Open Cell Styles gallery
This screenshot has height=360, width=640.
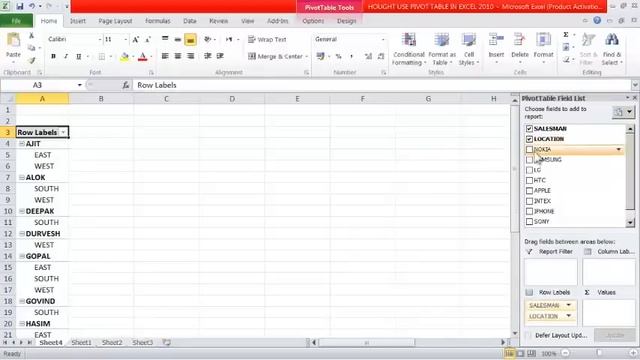tap(469, 50)
